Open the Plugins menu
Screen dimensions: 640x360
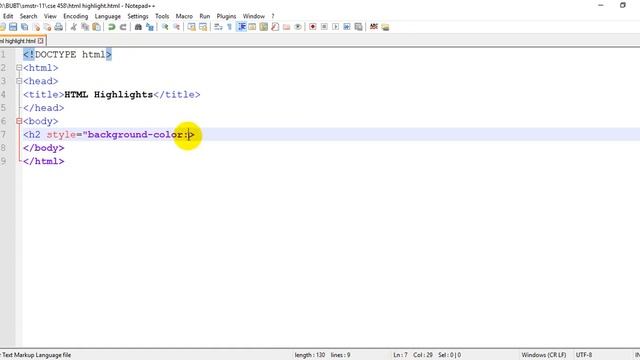point(226,16)
